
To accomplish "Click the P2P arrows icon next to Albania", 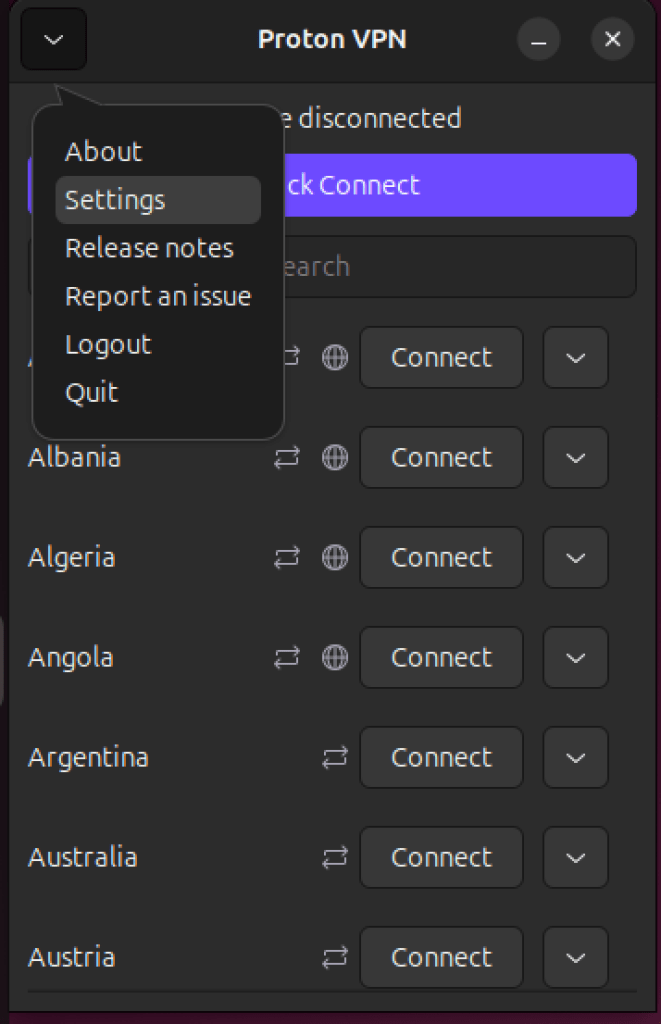I will [x=287, y=457].
